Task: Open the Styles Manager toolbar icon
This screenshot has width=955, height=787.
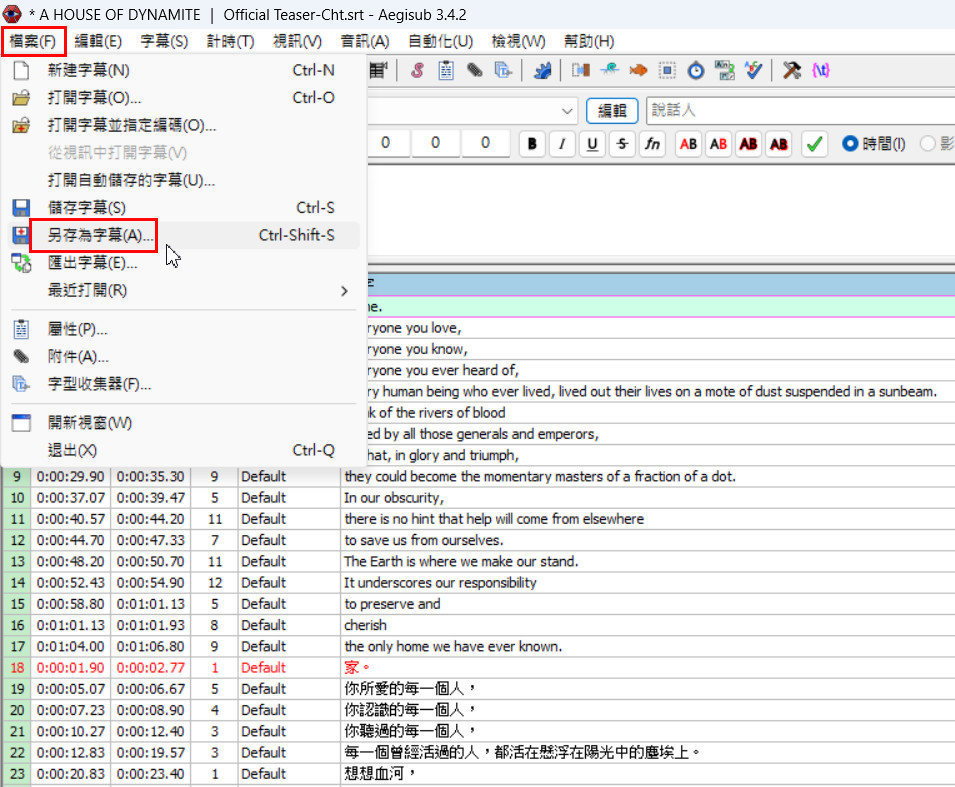Action: click(x=417, y=71)
